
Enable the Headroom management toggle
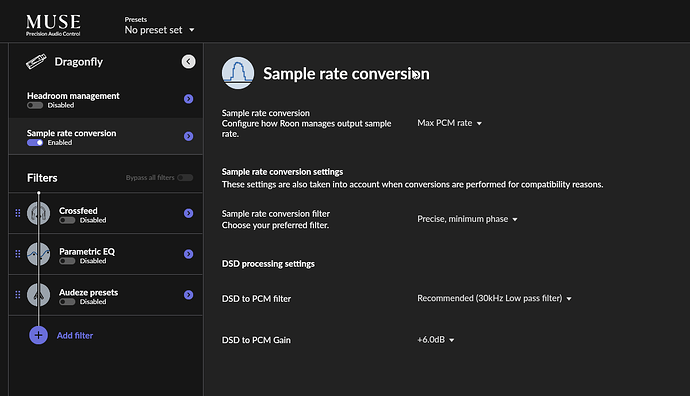click(35, 106)
